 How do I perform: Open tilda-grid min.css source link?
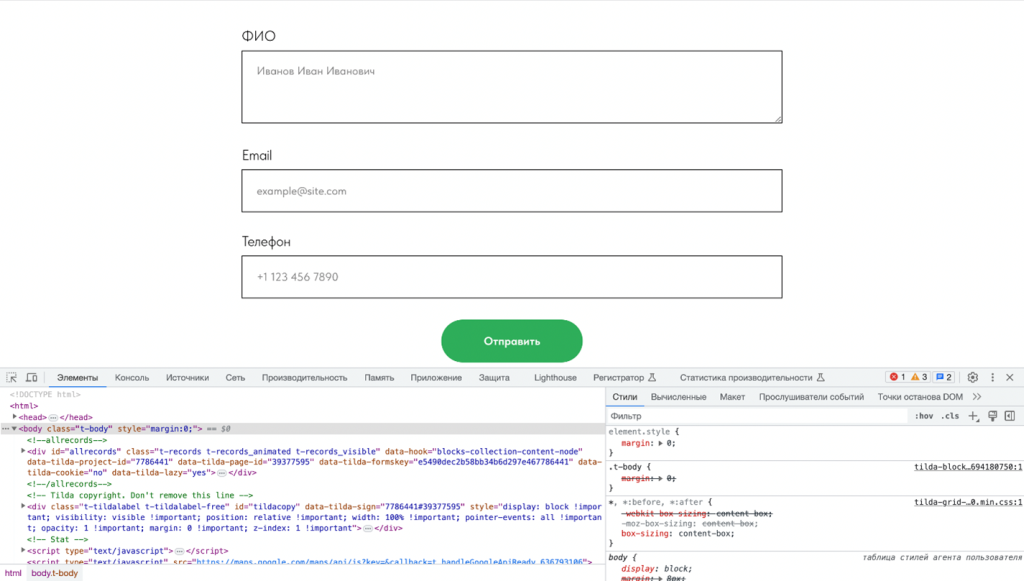tap(968, 502)
